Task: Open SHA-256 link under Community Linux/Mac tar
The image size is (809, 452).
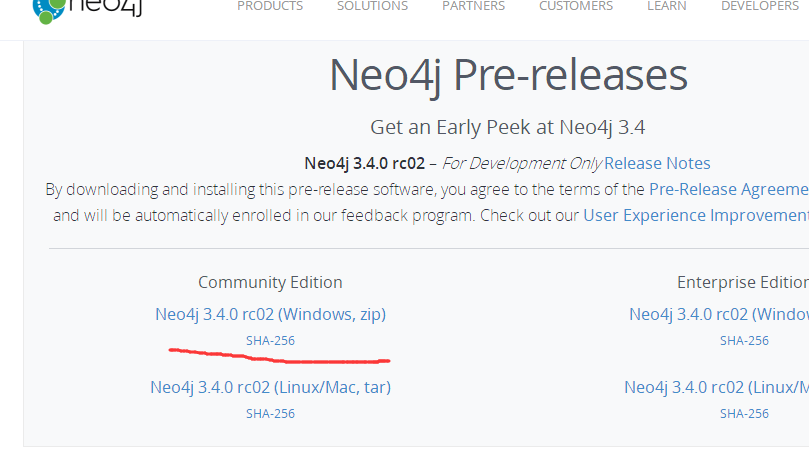Action: (x=270, y=413)
